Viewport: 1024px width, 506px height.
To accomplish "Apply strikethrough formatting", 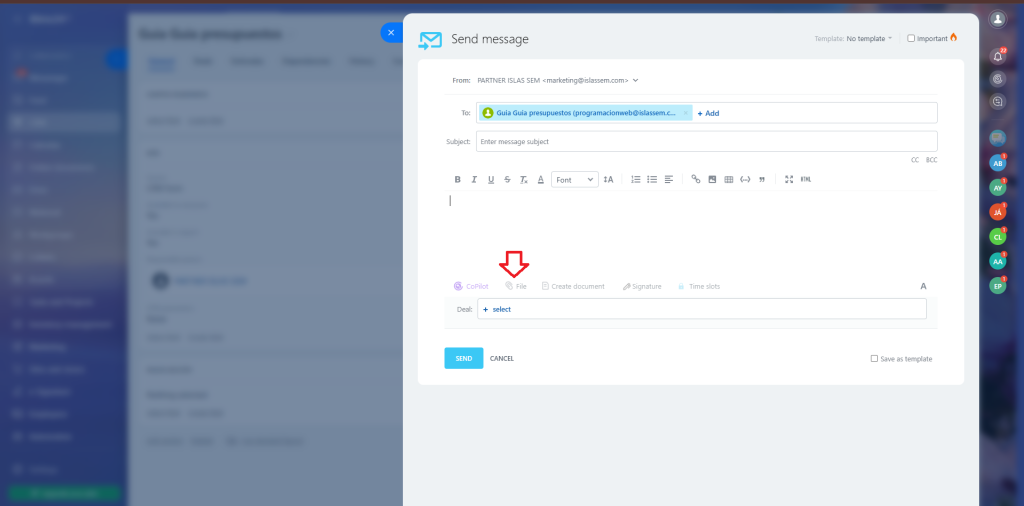I will pos(507,179).
